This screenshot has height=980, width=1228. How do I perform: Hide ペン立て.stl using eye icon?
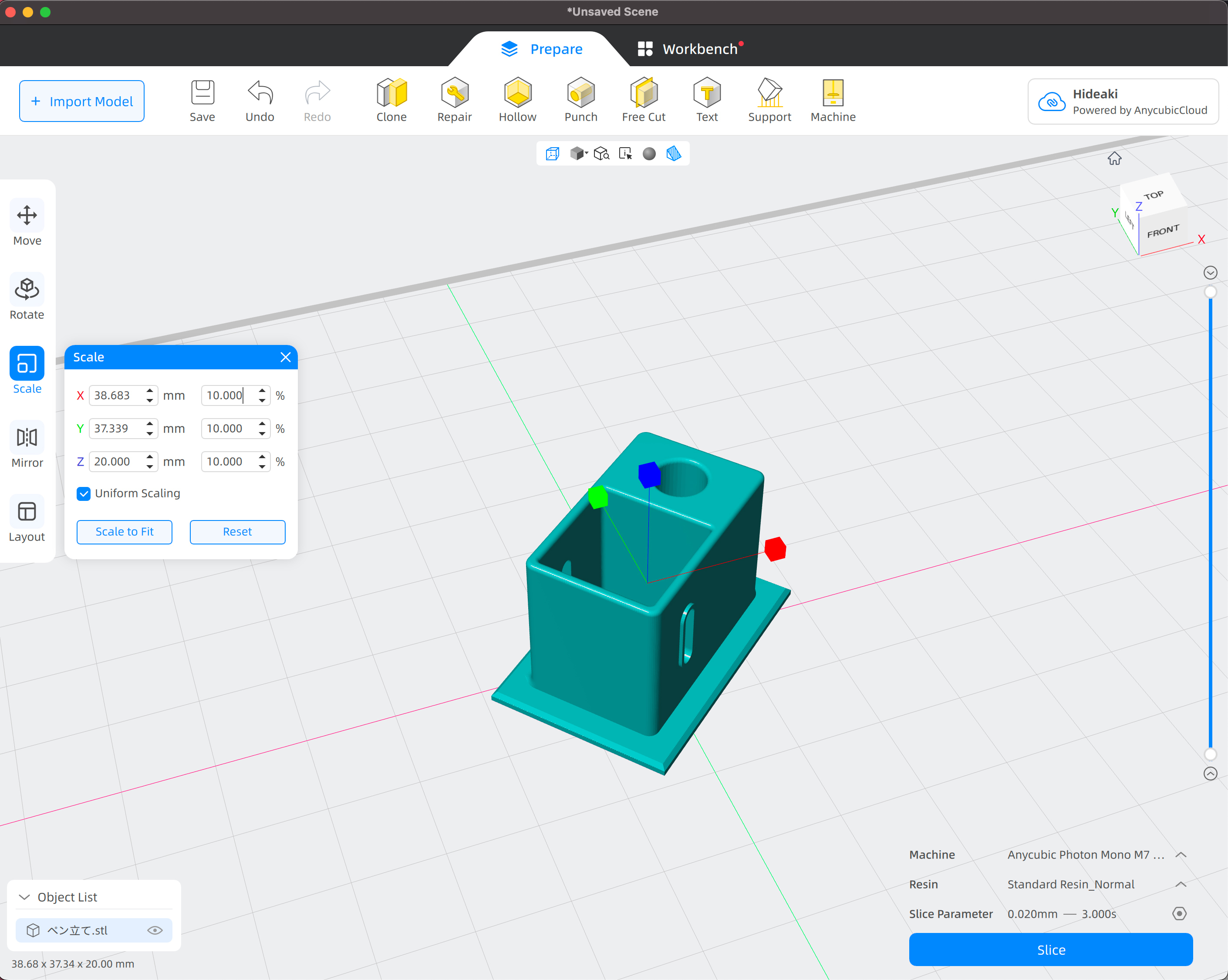(155, 930)
